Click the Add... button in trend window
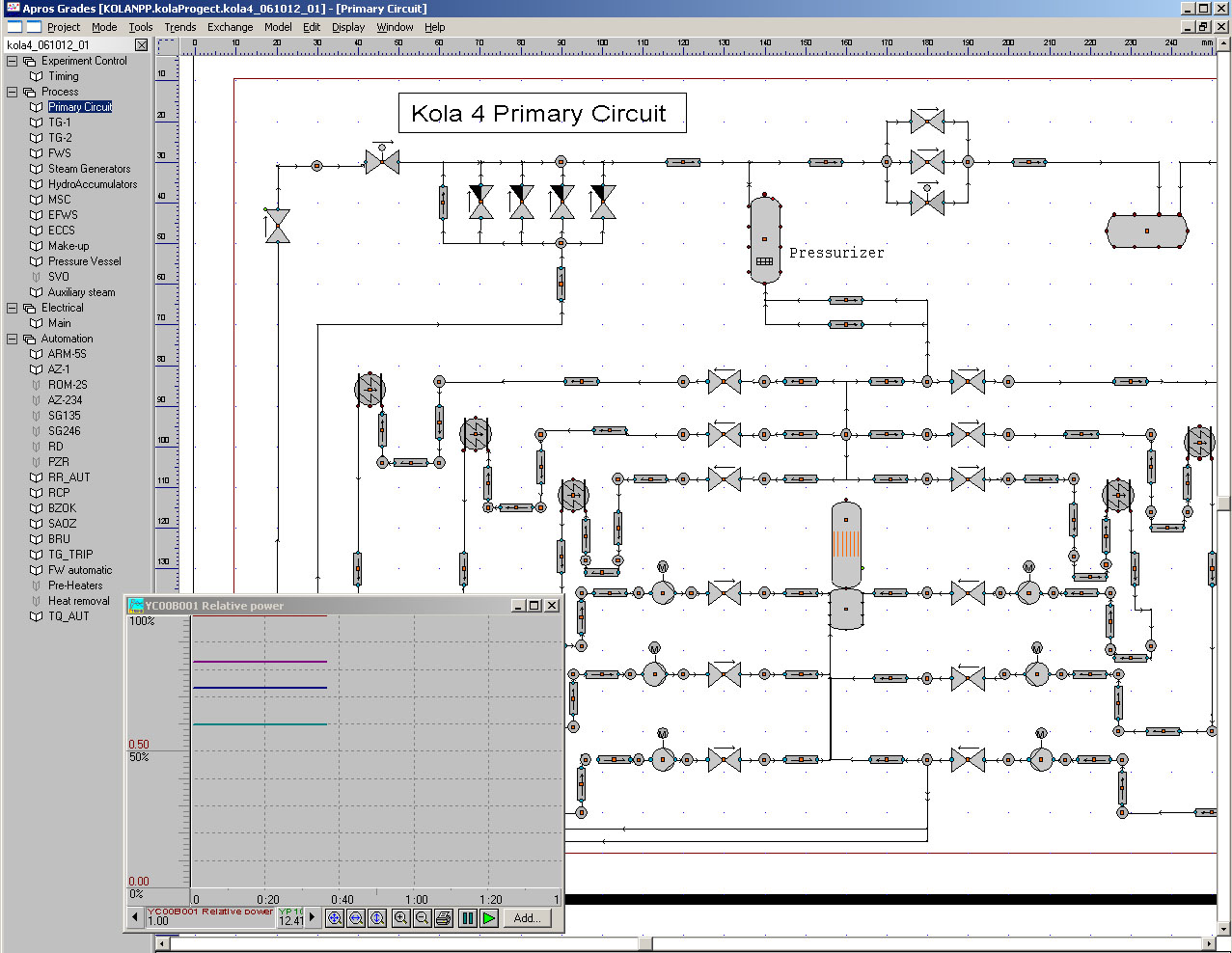1232x953 pixels. 527,918
